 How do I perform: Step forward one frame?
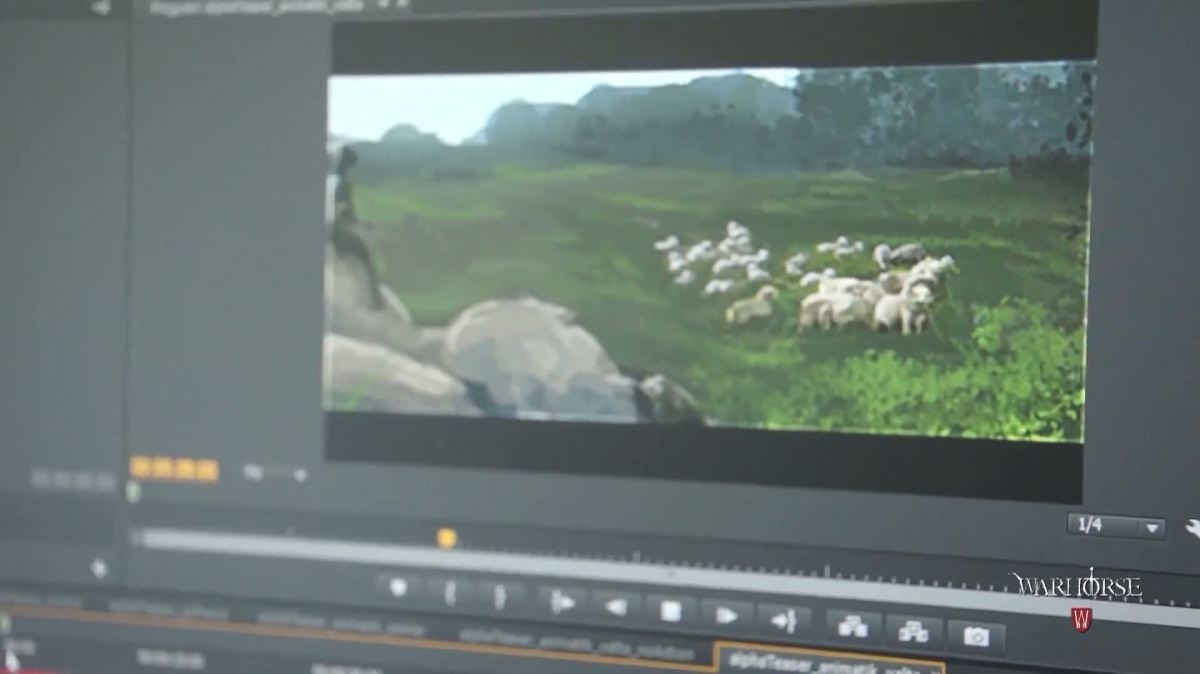pyautogui.click(x=726, y=615)
